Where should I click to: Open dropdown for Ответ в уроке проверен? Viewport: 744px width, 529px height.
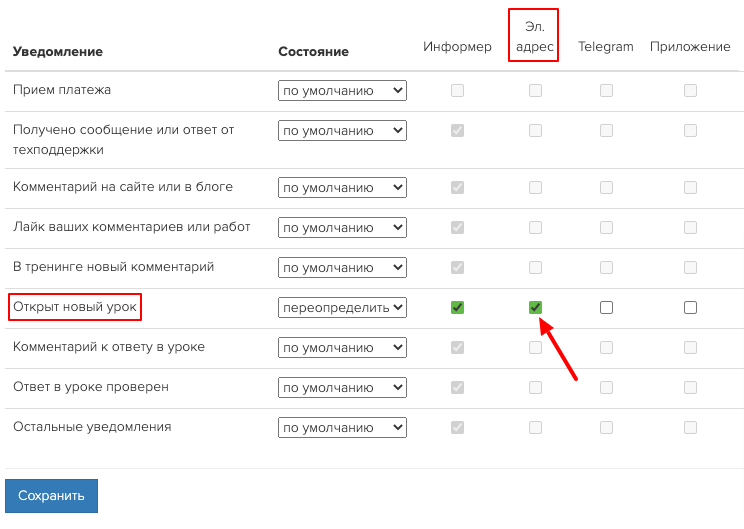point(343,388)
